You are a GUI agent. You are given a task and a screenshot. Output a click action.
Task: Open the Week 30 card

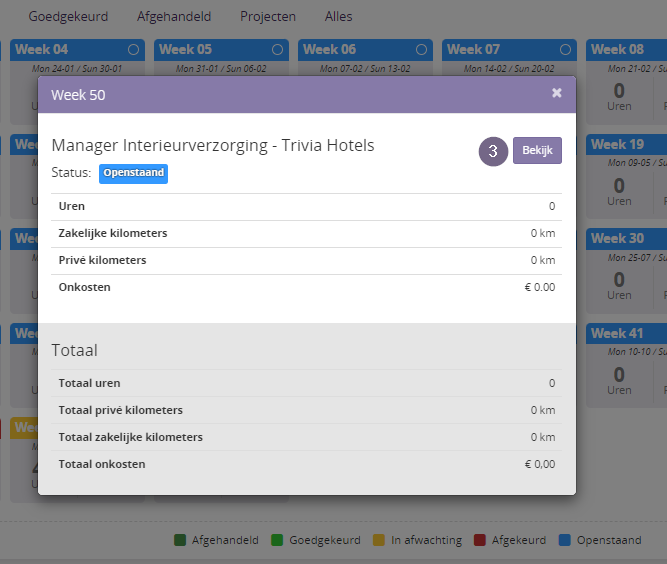pos(626,271)
